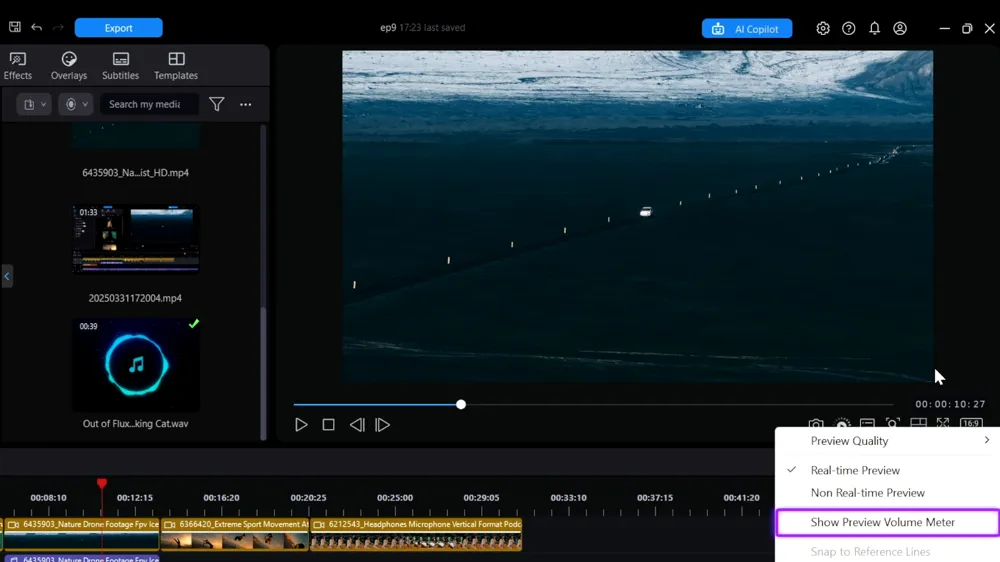
Task: Click the preview timecode 00:00:10:27
Action: 950,404
